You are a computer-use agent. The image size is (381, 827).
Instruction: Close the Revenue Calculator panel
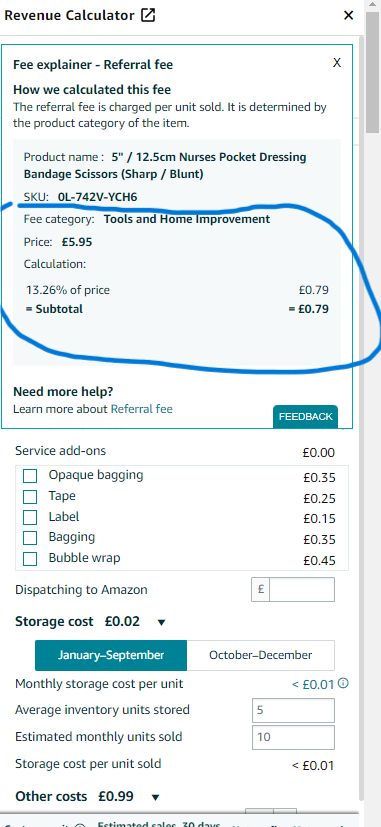(348, 15)
